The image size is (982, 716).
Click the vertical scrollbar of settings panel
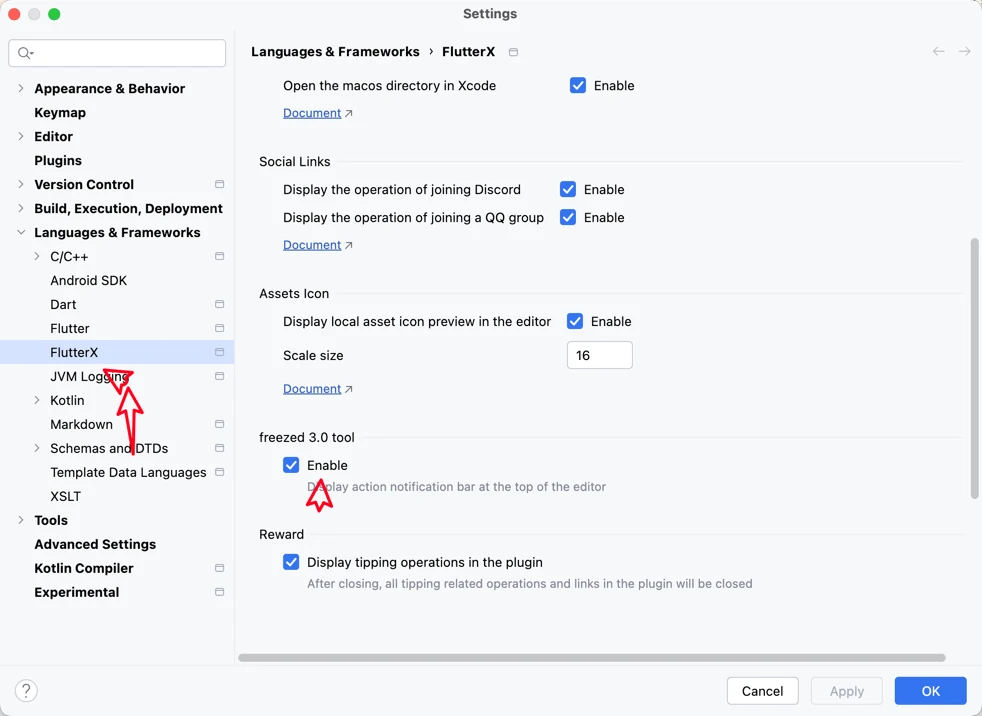click(974, 368)
